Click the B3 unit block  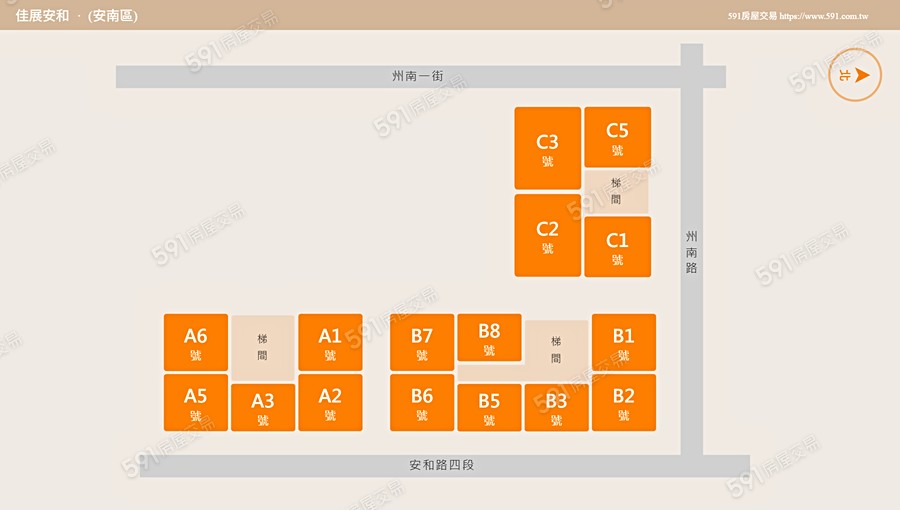coord(556,407)
